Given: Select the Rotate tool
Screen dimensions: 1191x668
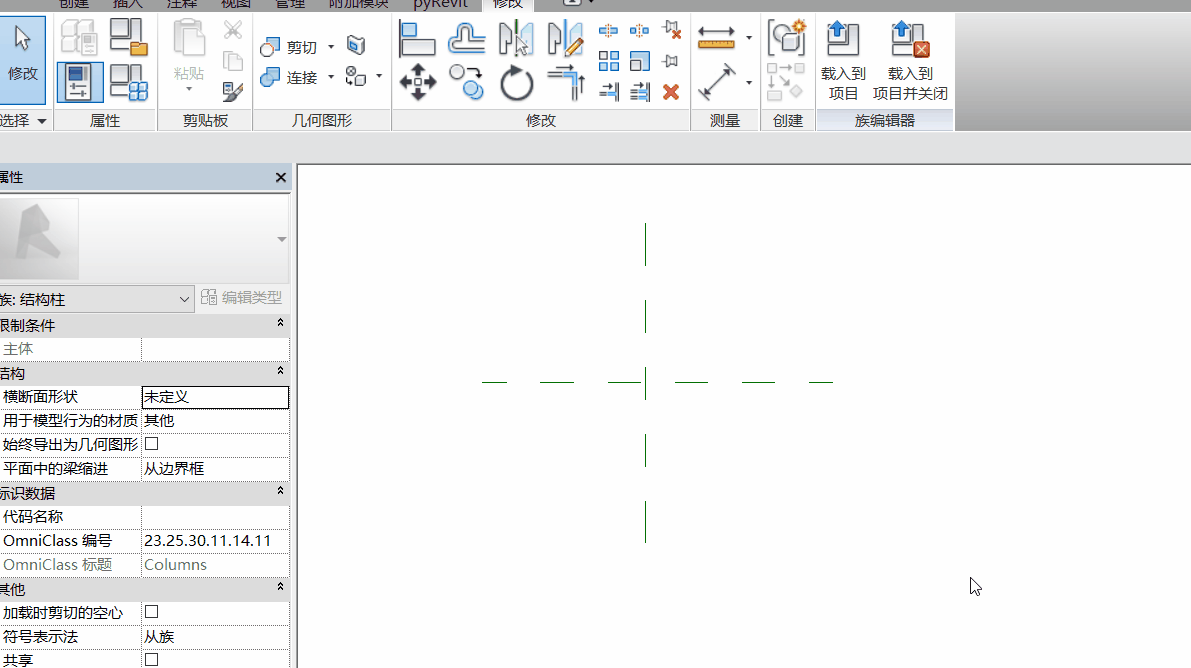Looking at the screenshot, I should 517,83.
